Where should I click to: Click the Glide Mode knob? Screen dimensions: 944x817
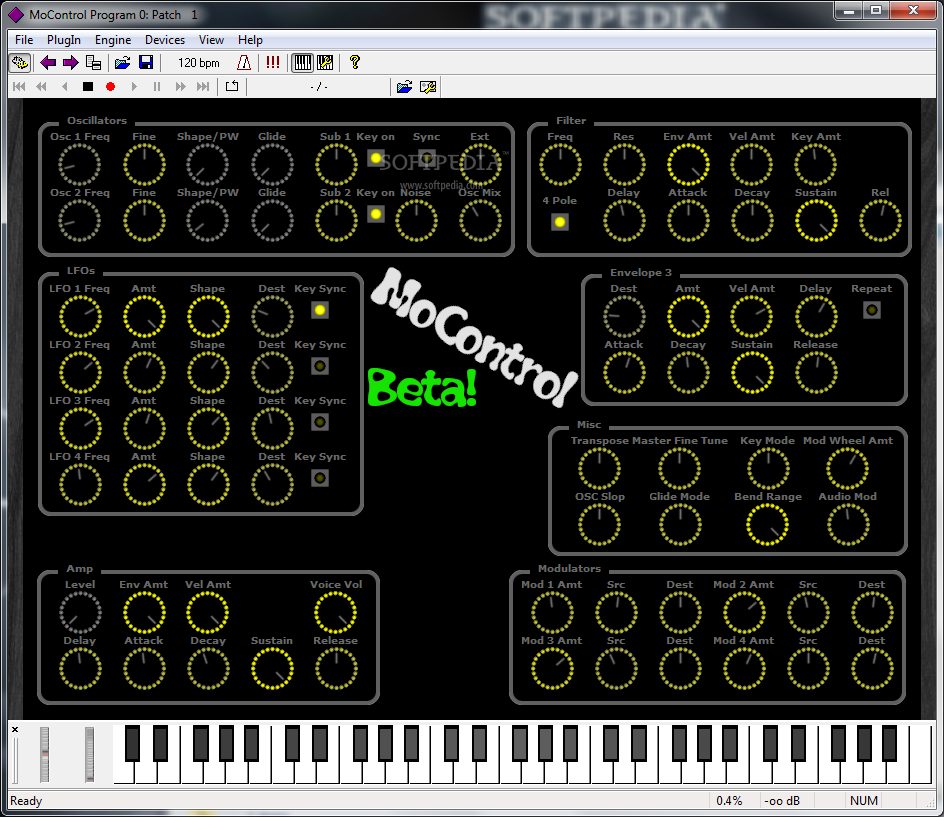coord(680,525)
